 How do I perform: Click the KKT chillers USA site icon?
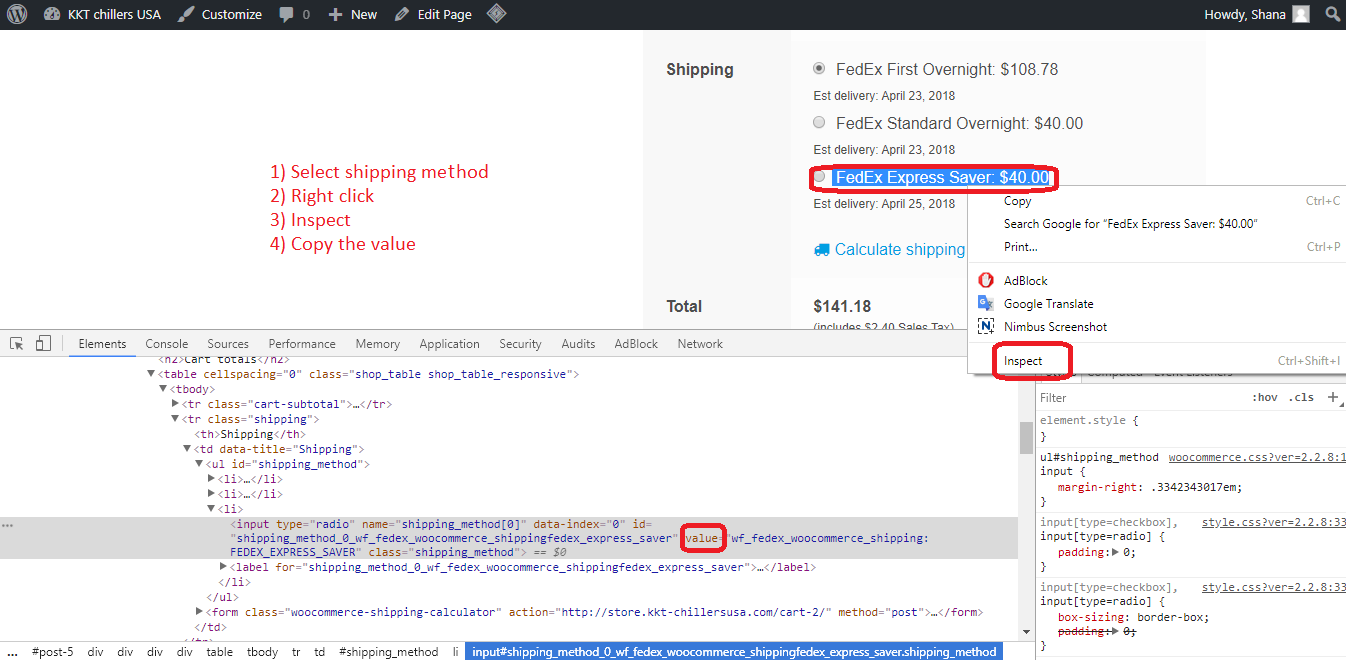52,15
